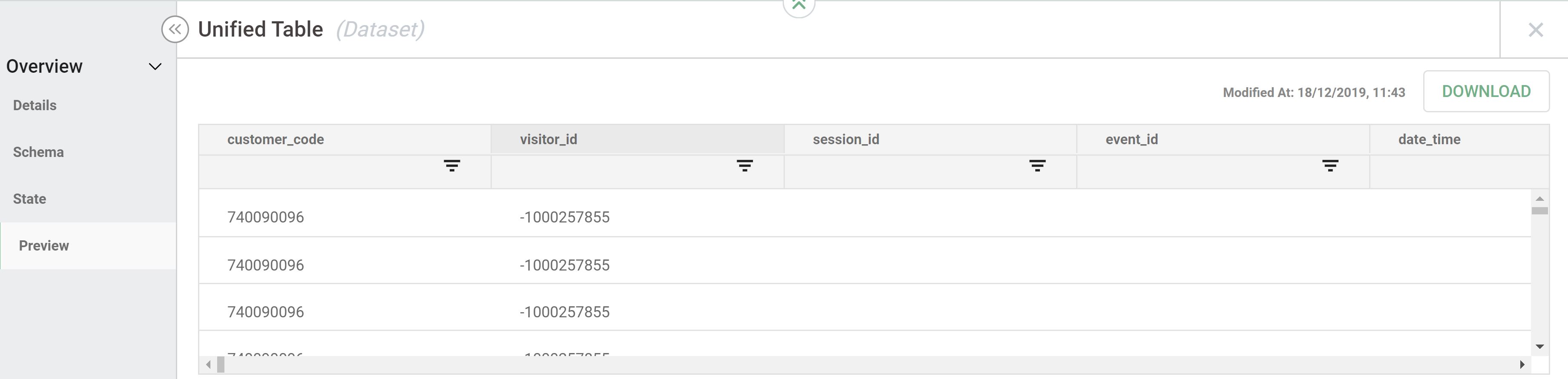Sort by session_id column header
Viewport: 1568px width, 379px height.
click(x=845, y=140)
